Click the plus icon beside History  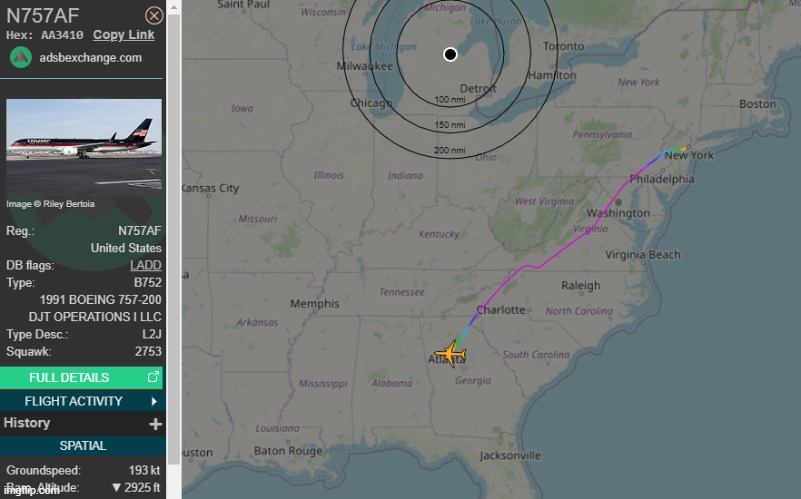155,424
